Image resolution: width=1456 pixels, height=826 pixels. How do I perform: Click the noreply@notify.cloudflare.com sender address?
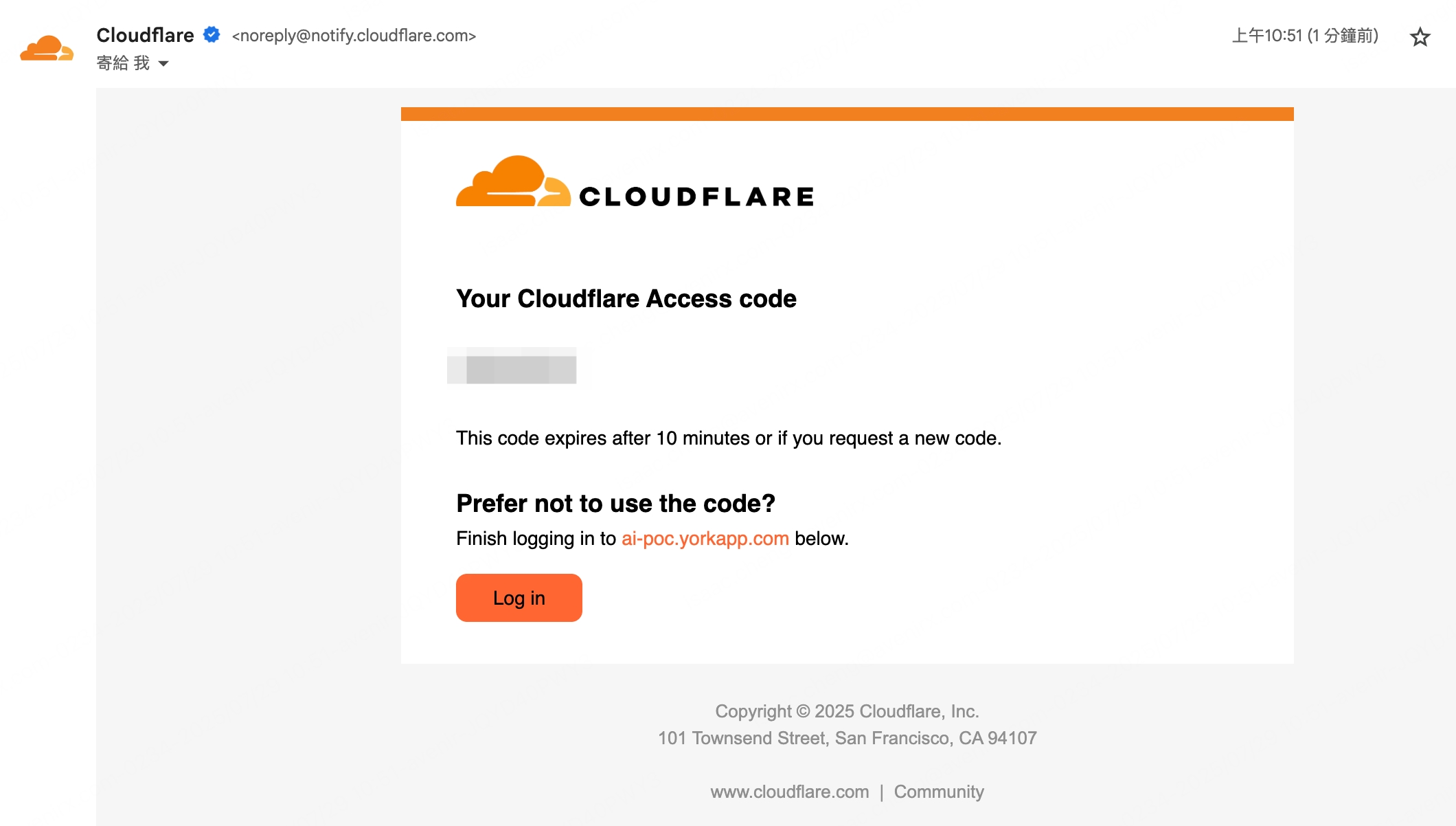[354, 36]
